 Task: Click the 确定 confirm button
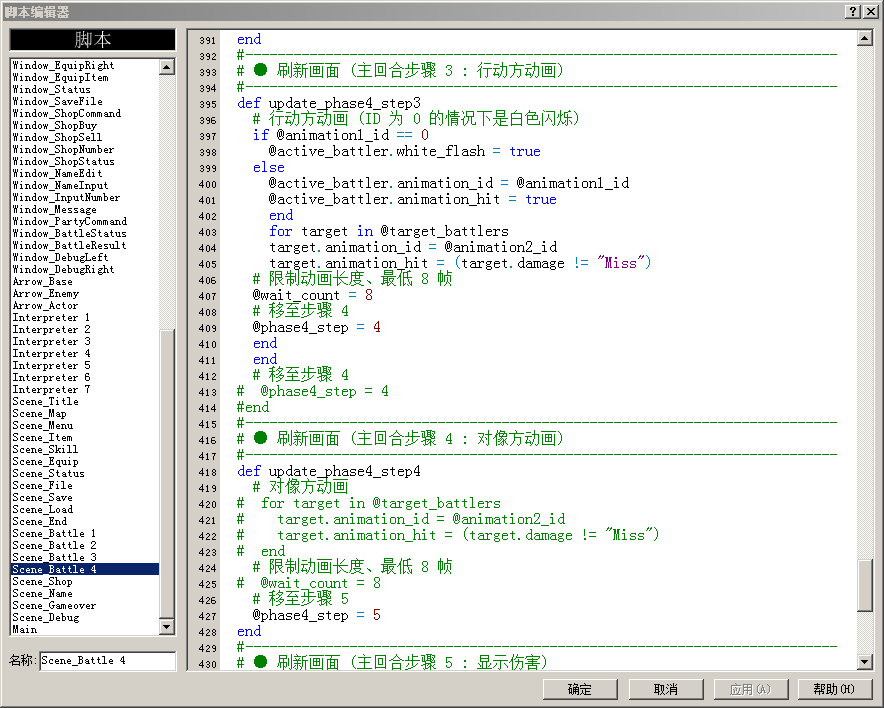(x=580, y=689)
